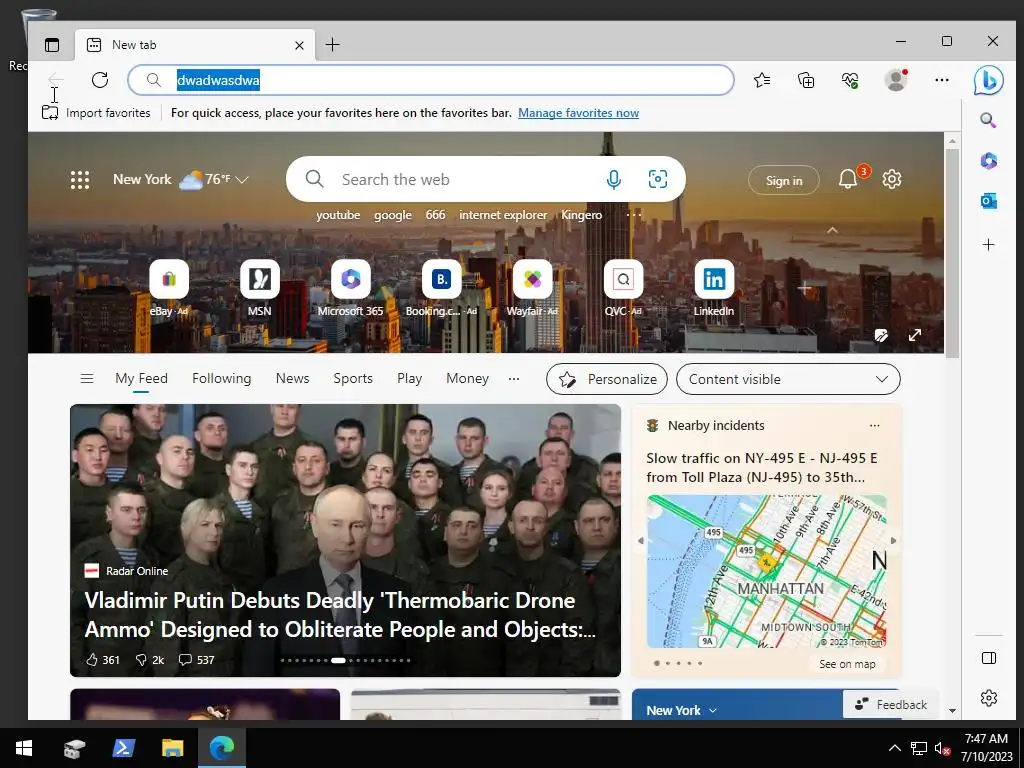Switch to My Feed tab
The height and width of the screenshot is (768, 1024).
(x=141, y=378)
